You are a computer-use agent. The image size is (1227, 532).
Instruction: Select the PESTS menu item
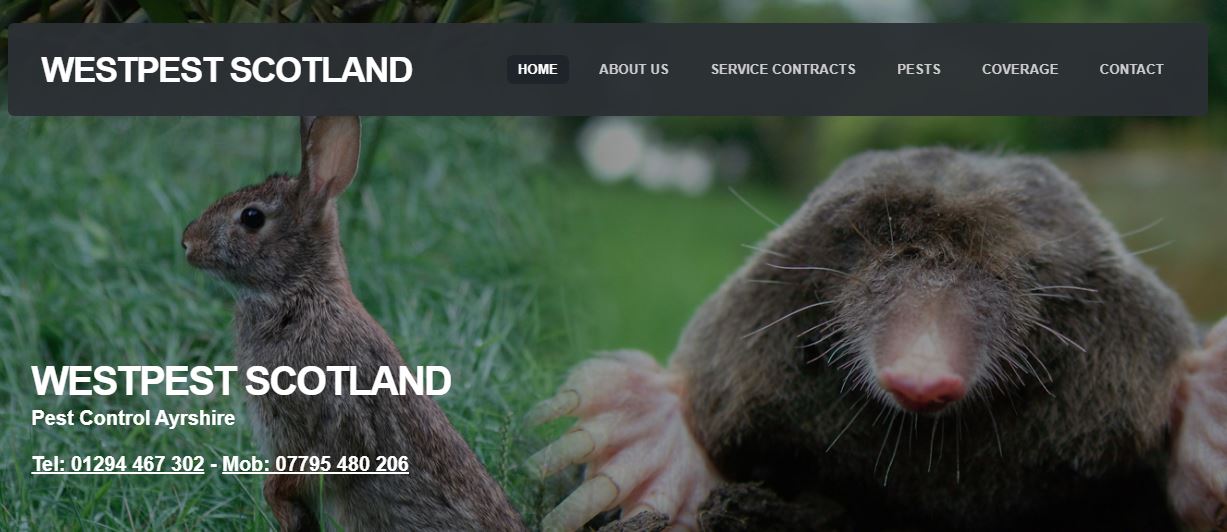[x=919, y=69]
